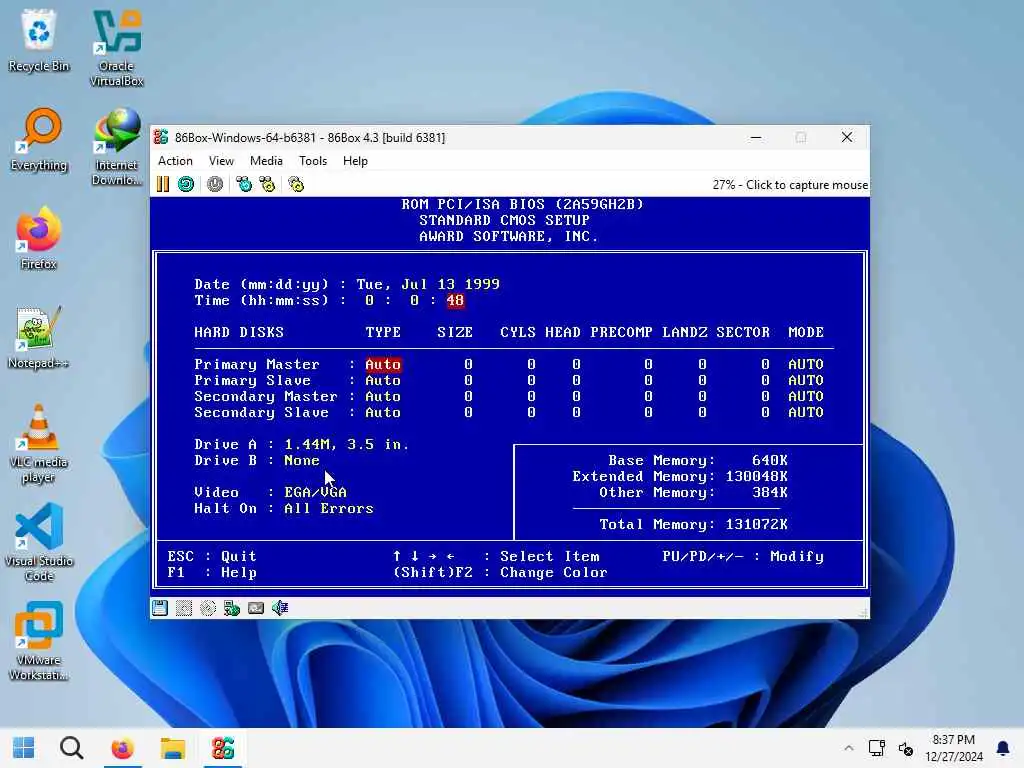Click the 'Extended Memory: 130048K' line
The height and width of the screenshot is (768, 1024).
[680, 477]
